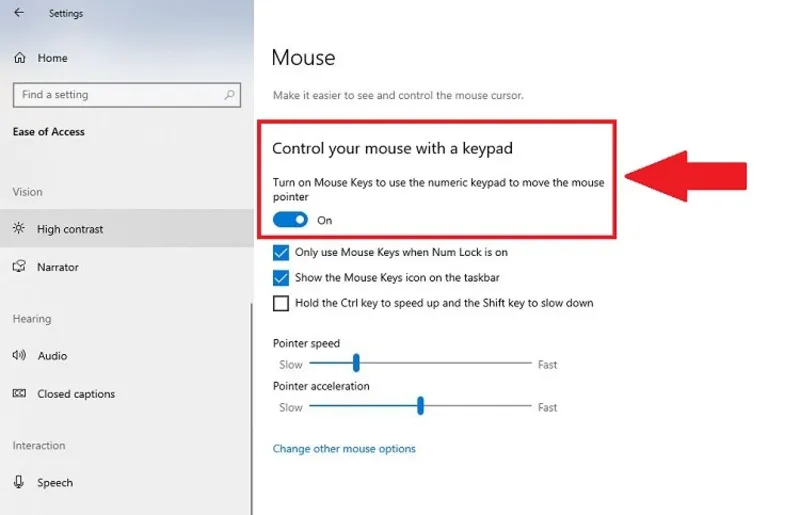Click the Audio speaker icon
This screenshot has height=515, width=800.
click(x=19, y=356)
